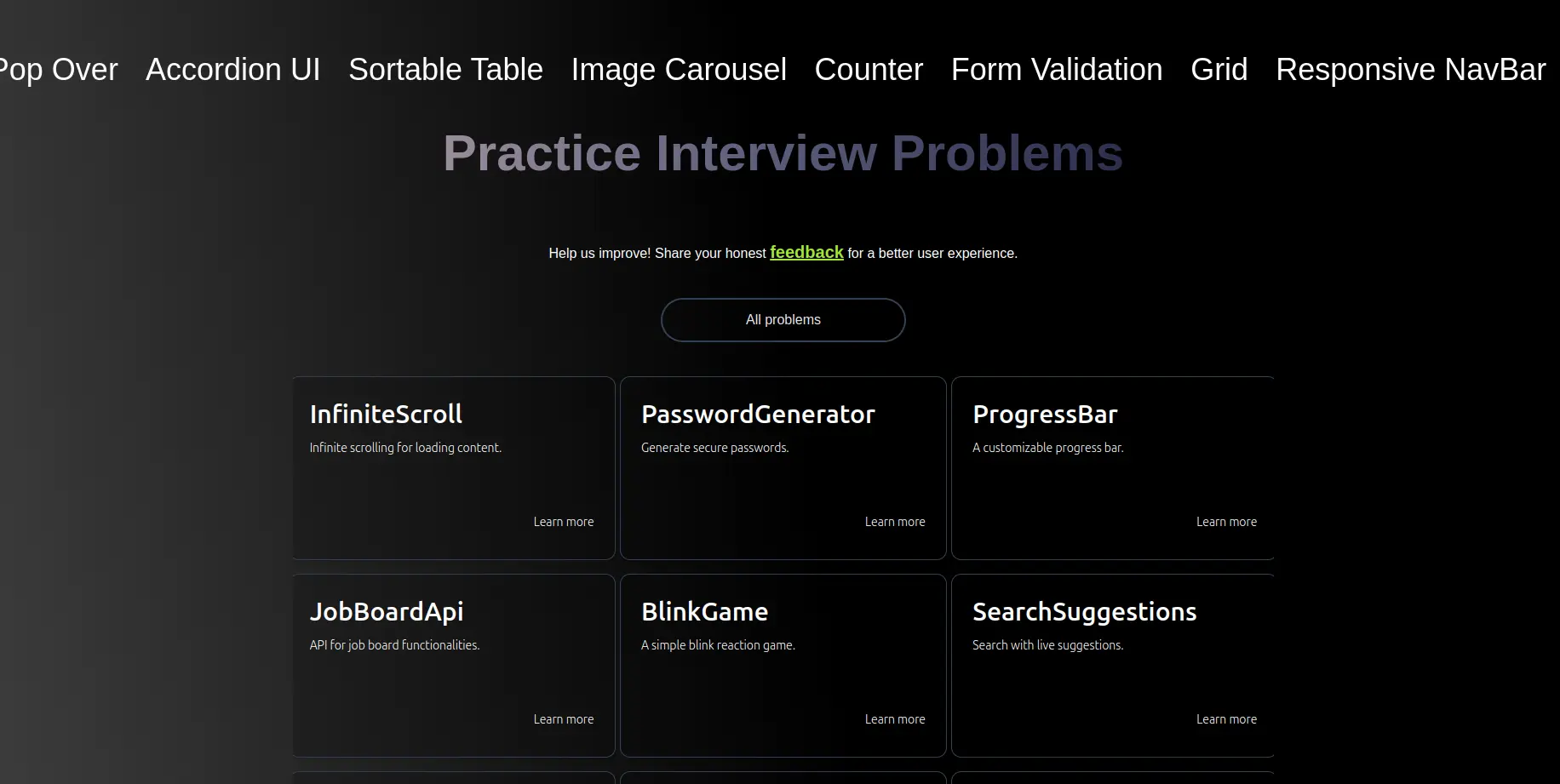The width and height of the screenshot is (1560, 784).
Task: Open Form Validation nav link
Action: pos(1056,70)
